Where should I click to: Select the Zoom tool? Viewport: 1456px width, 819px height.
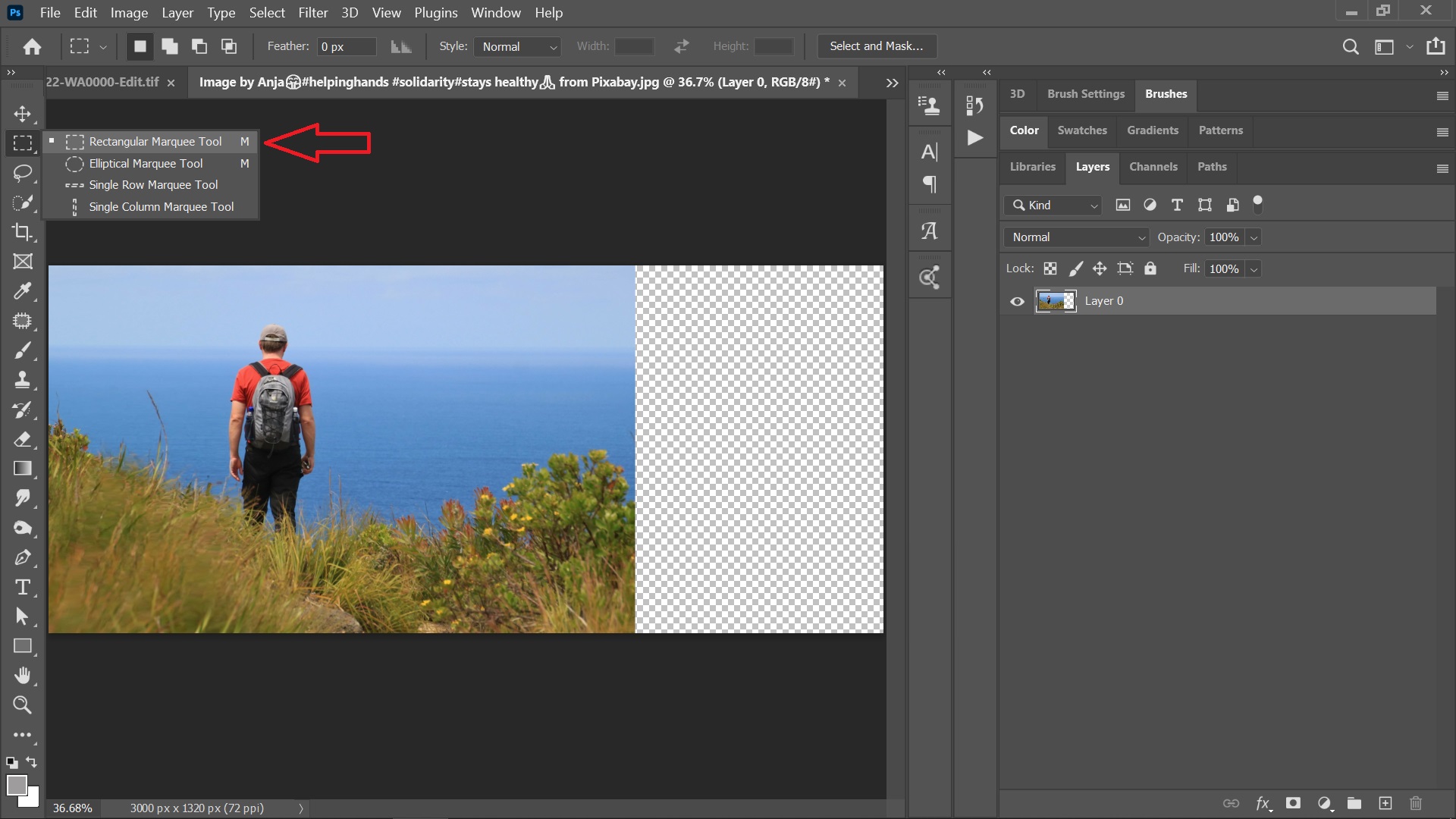[x=22, y=705]
